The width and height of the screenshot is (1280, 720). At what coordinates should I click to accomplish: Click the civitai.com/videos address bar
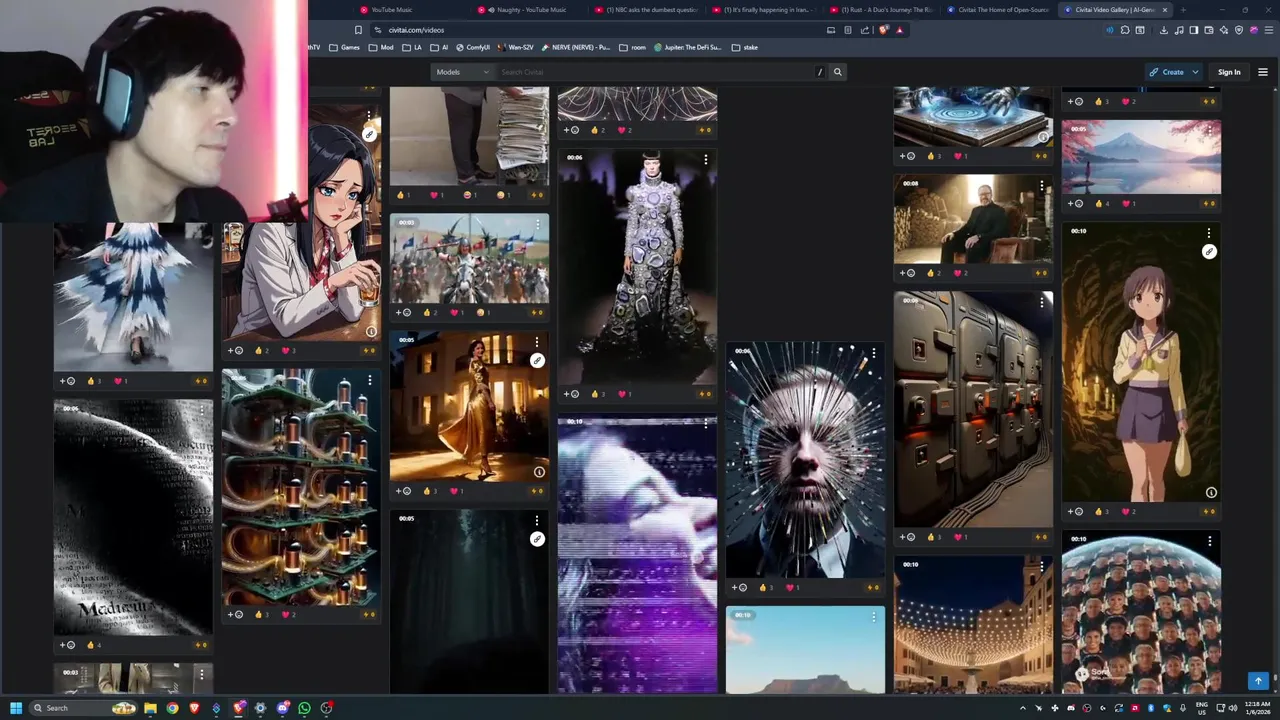(x=600, y=30)
